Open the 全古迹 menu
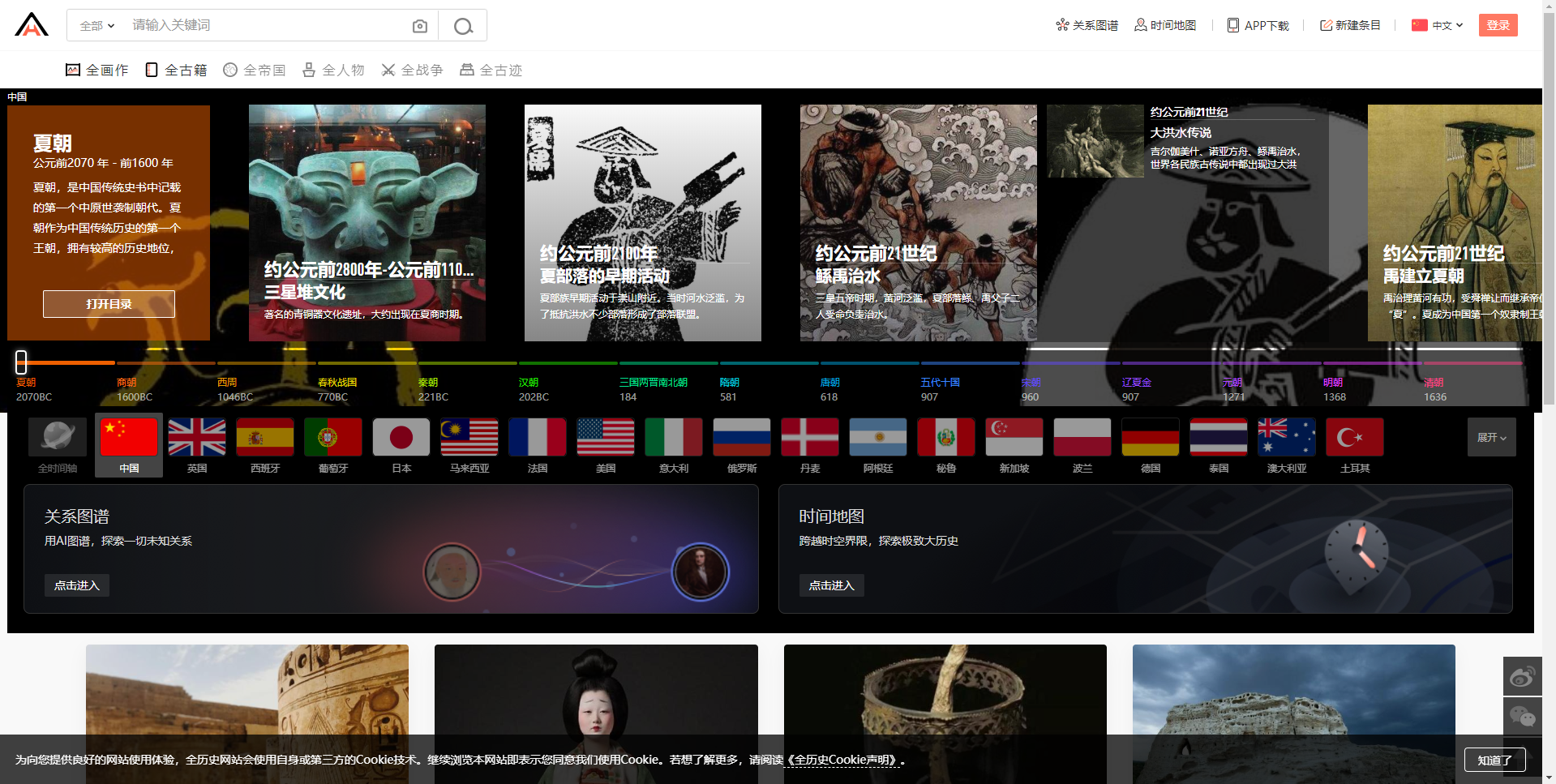1556x784 pixels. pos(491,70)
